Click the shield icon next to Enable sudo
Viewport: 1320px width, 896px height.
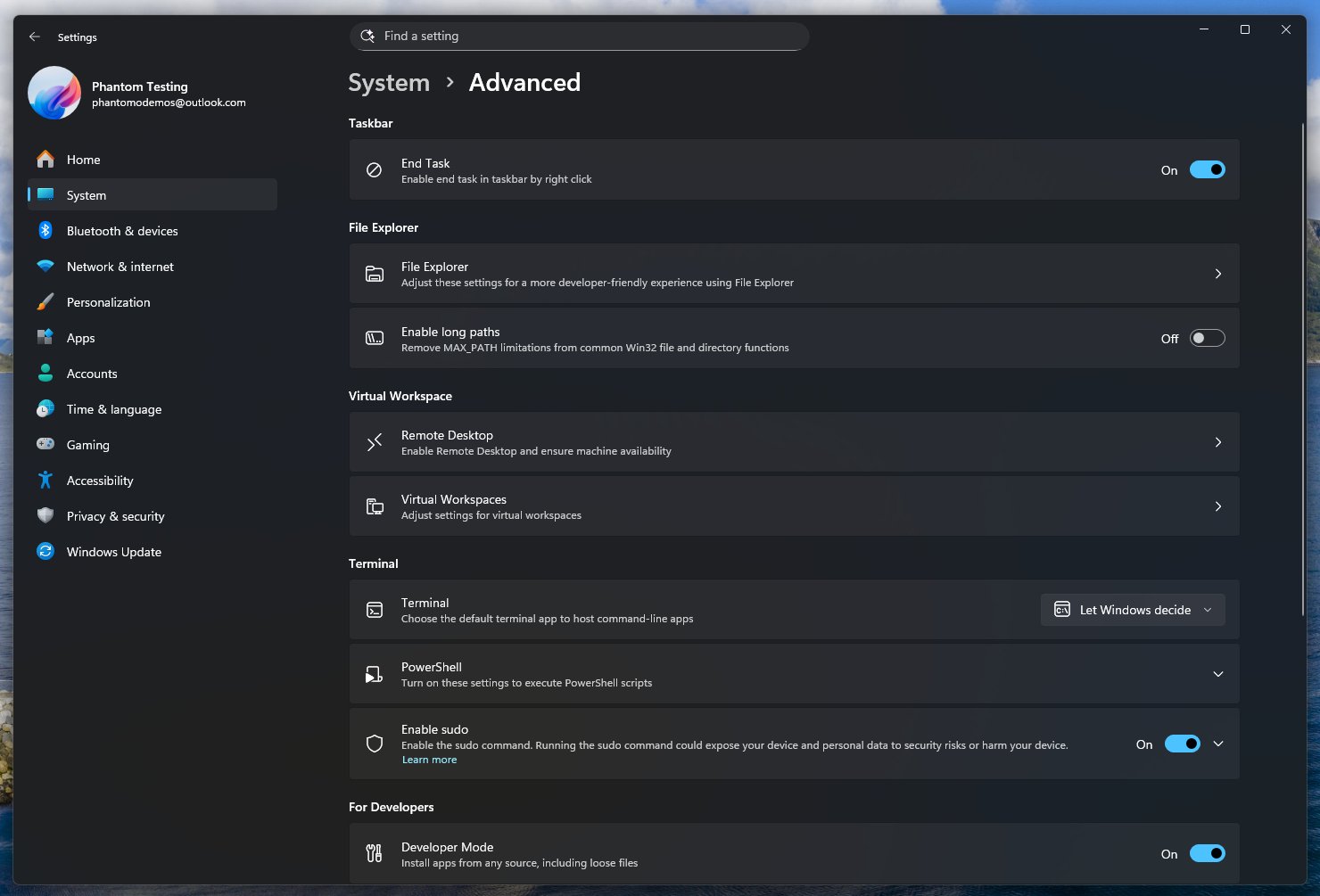click(374, 743)
